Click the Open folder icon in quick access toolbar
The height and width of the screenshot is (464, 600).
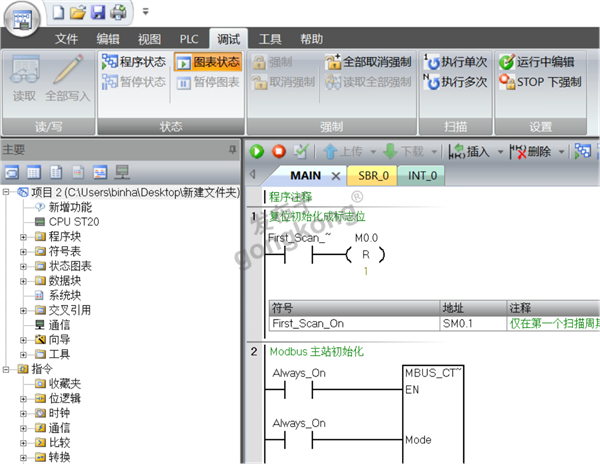[x=78, y=12]
